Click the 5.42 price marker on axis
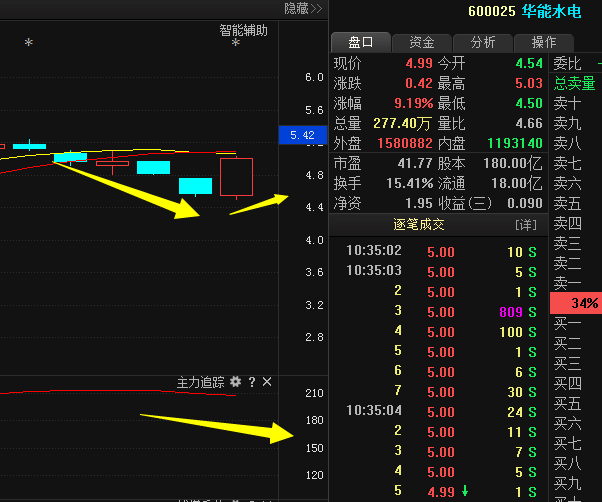This screenshot has width=602, height=502. pyautogui.click(x=303, y=135)
